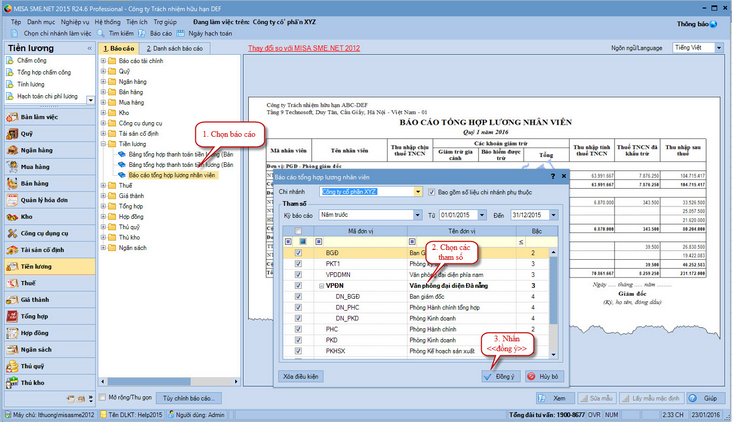Open the Đến date picker dropdown
The height and width of the screenshot is (422, 732).
point(554,215)
